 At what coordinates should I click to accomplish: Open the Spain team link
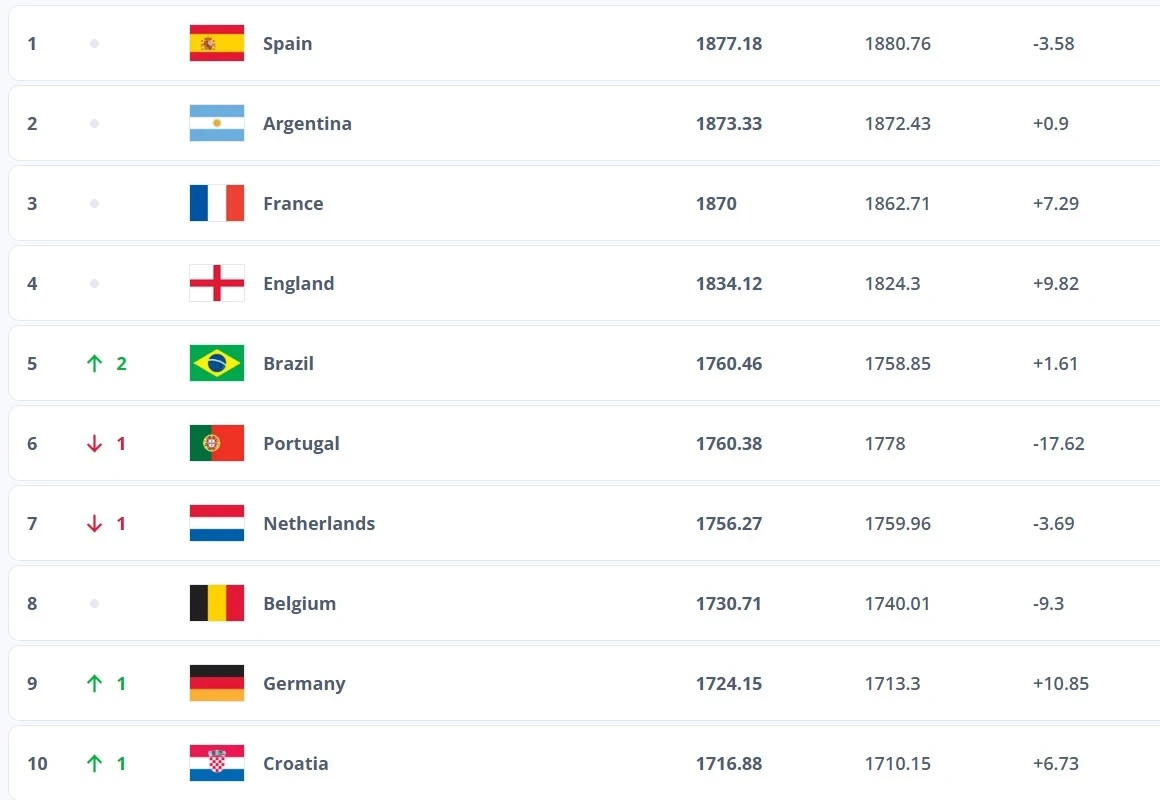coord(287,43)
